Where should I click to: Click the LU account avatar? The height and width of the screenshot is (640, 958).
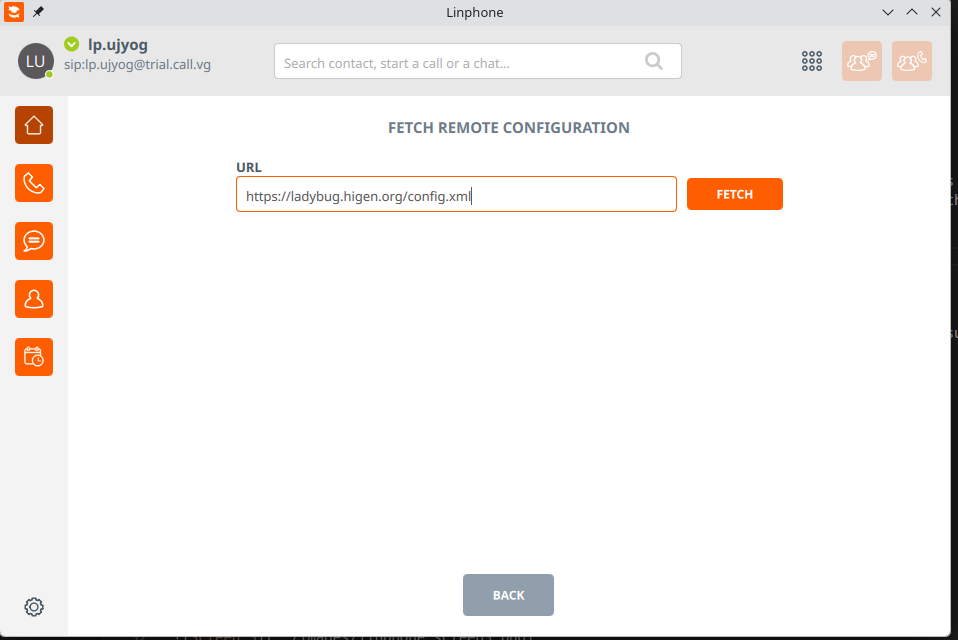(x=35, y=61)
